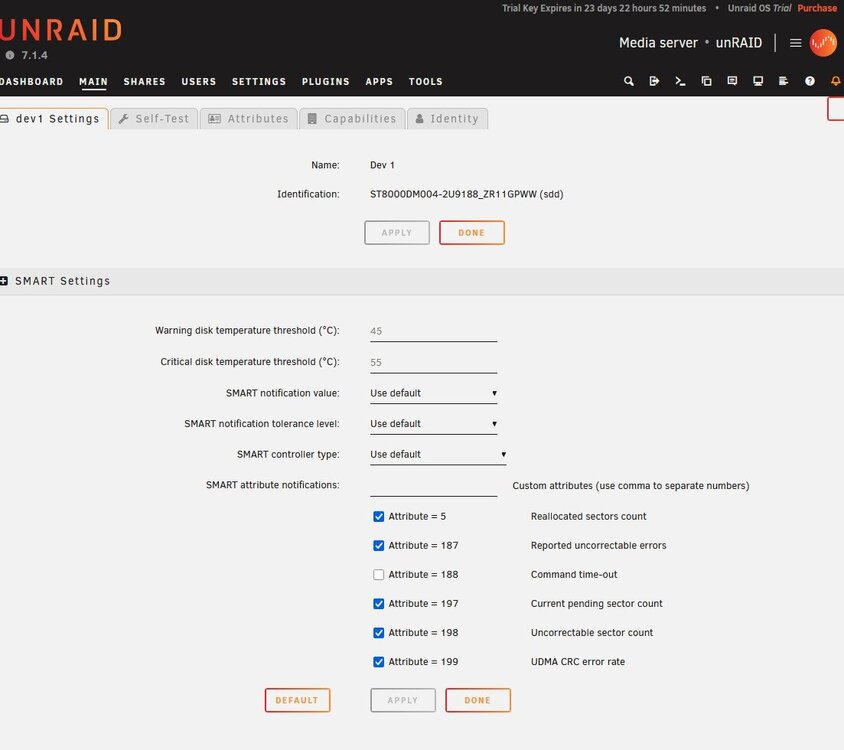Switch to the Self-Test tab
The width and height of the screenshot is (844, 750).
click(154, 118)
